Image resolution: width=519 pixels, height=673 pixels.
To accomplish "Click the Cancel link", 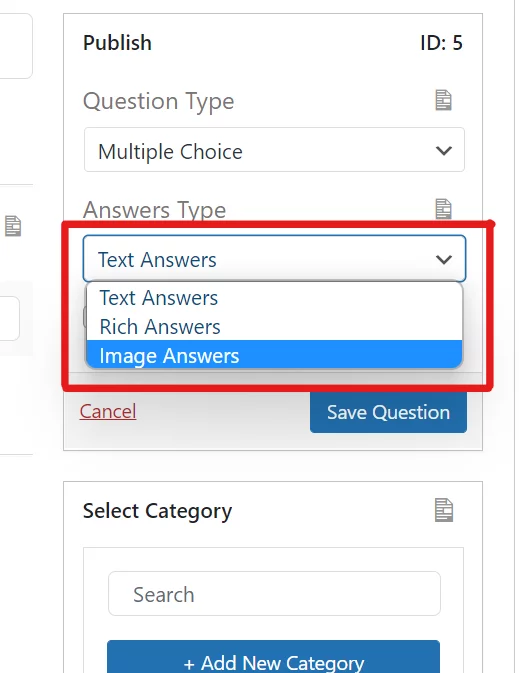I will click(x=108, y=411).
